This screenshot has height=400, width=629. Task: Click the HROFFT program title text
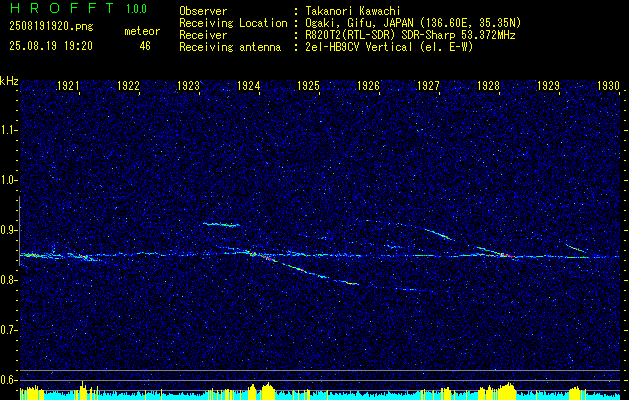[x=61, y=8]
